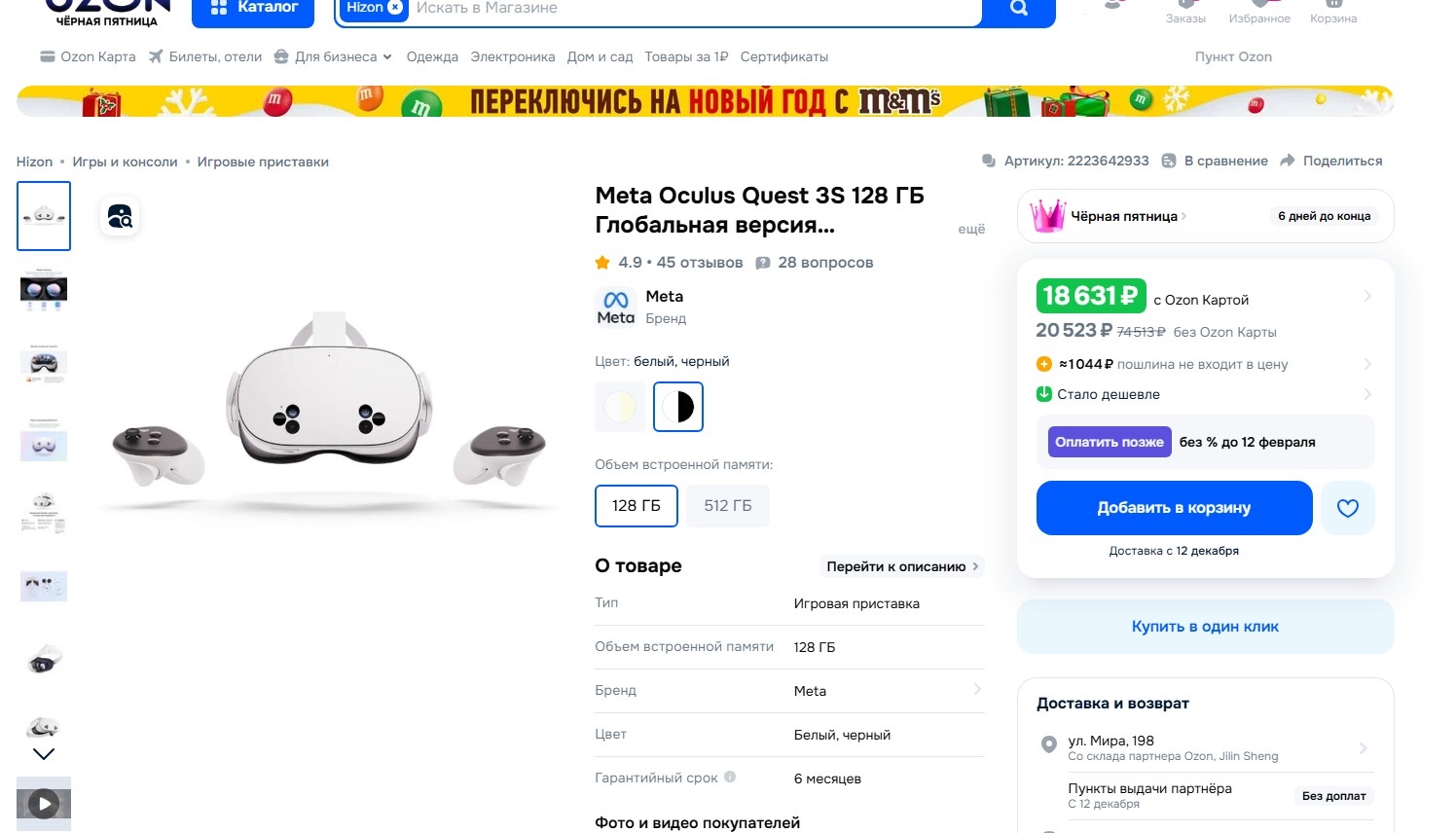Click the compare icon next to 'В сравнение'
This screenshot has height=833, width=1456.
click(x=1169, y=161)
